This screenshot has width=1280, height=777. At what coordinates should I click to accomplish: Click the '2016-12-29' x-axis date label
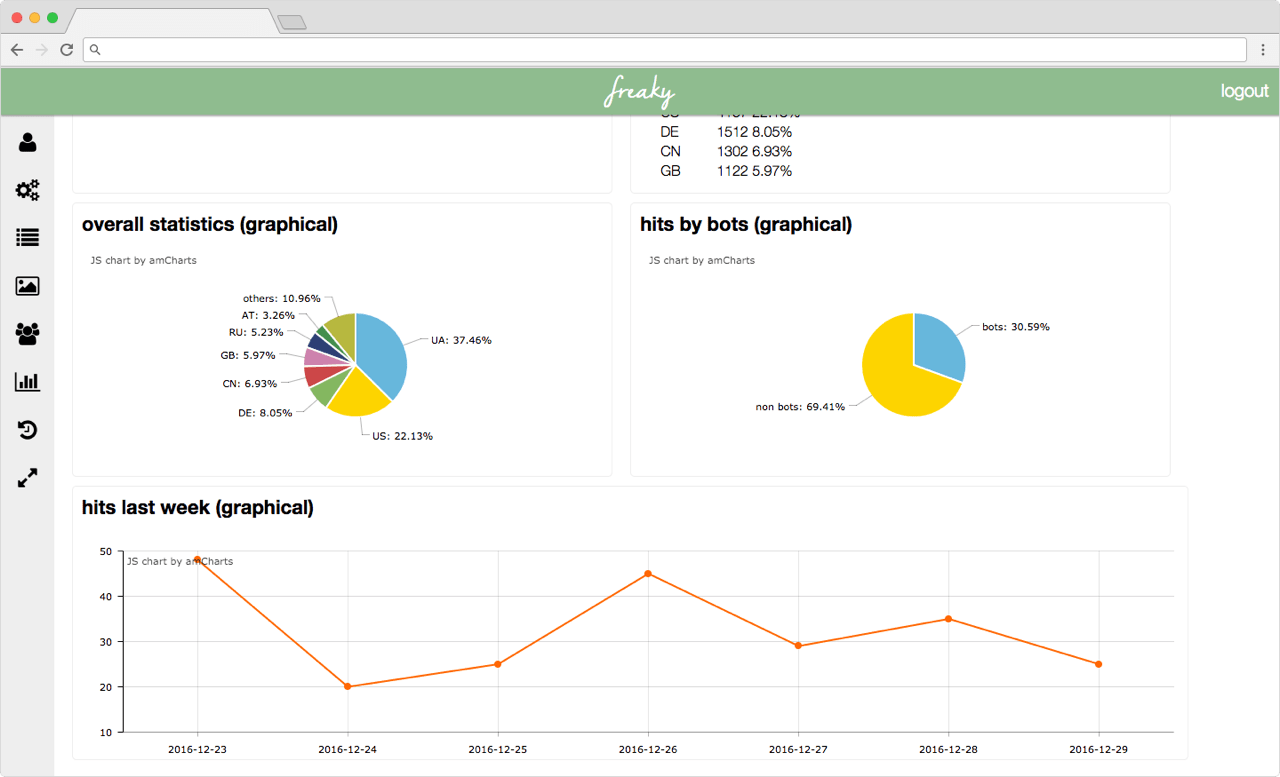pyautogui.click(x=1098, y=749)
